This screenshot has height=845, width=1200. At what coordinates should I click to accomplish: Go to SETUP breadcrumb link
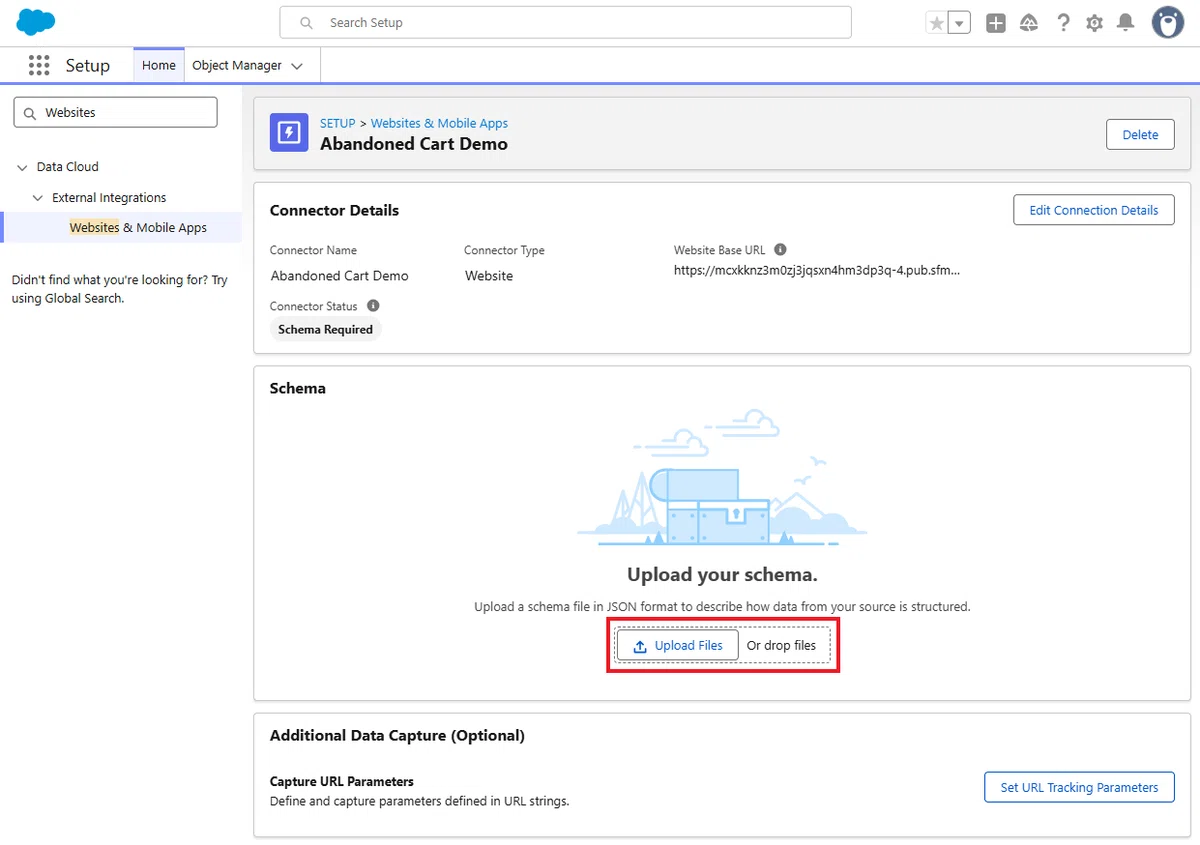[338, 123]
